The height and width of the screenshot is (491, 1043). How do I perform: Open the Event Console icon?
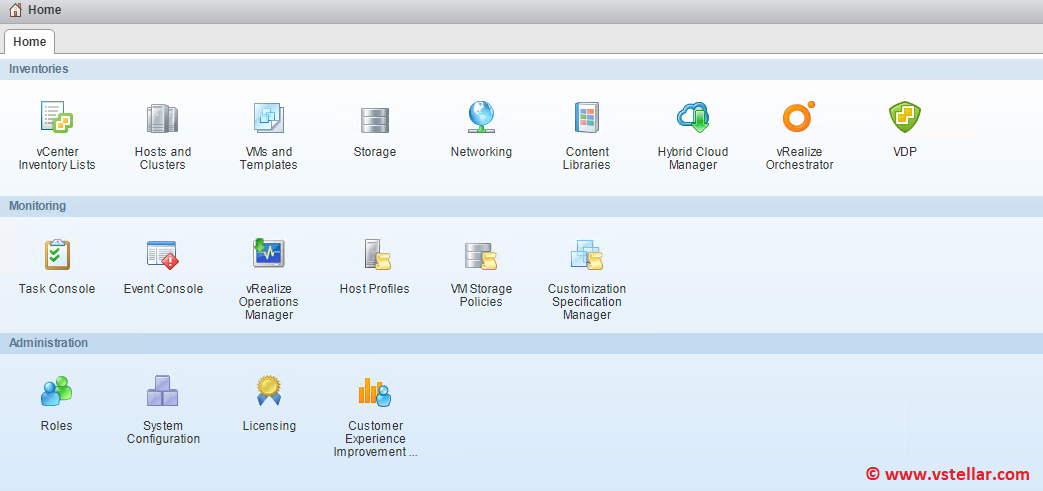[x=163, y=255]
